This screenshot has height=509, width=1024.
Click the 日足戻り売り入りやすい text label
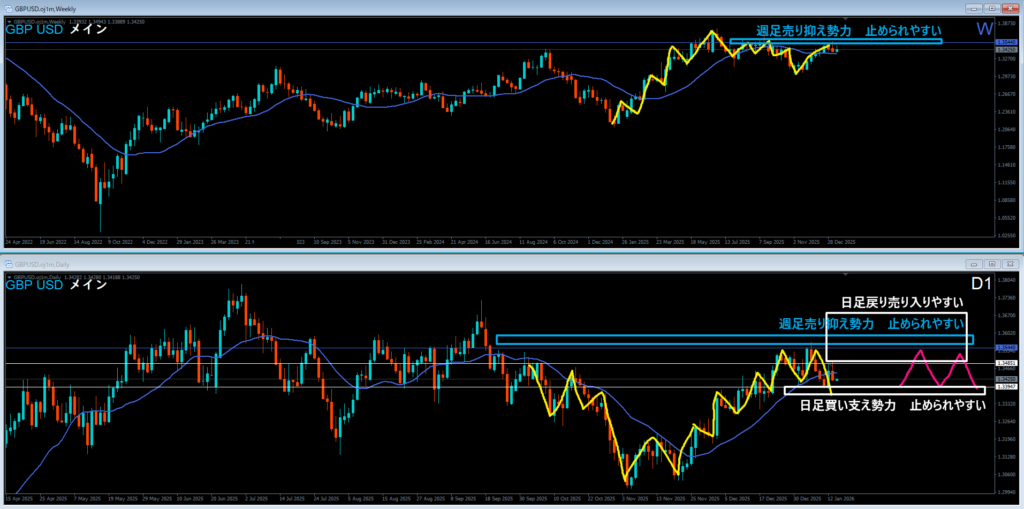(x=903, y=301)
